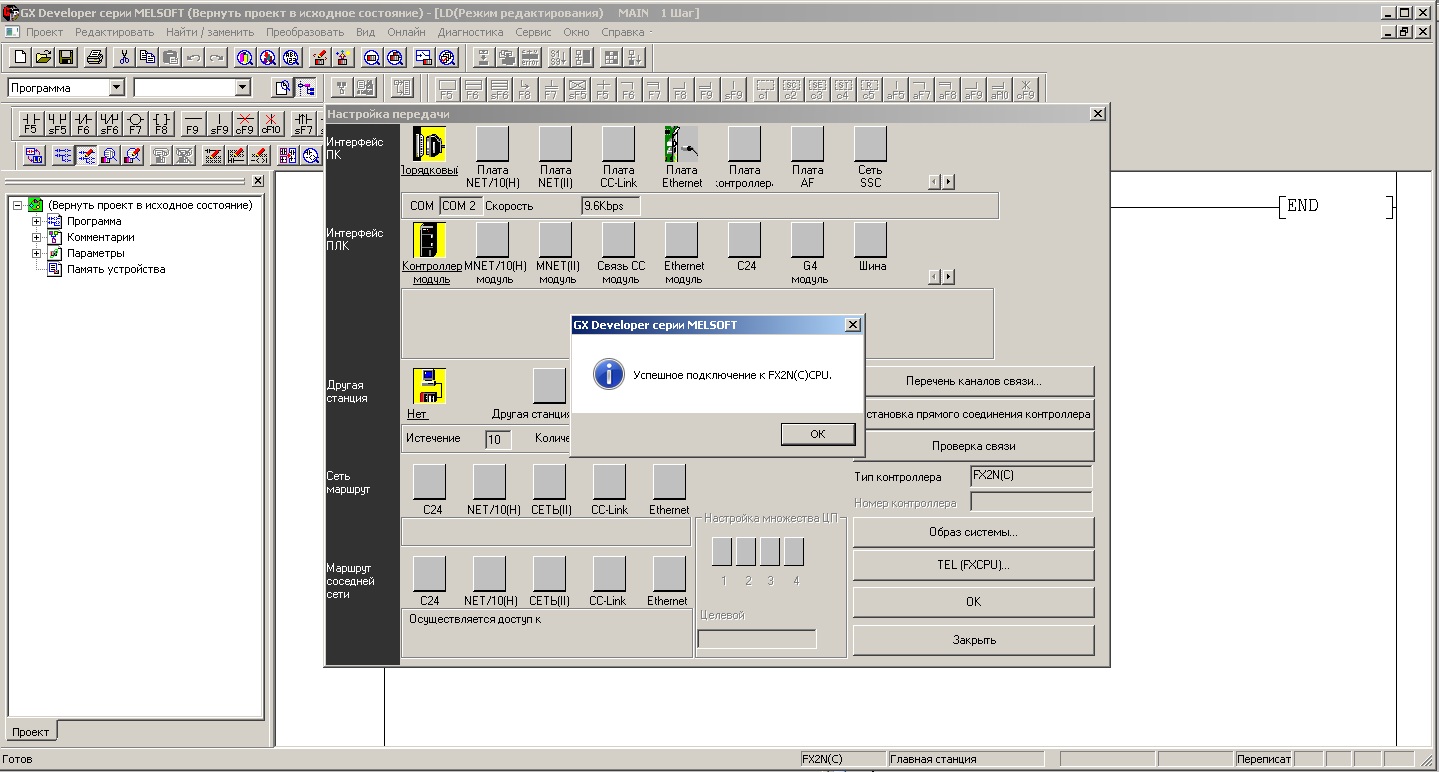
Task: Insert parallel closed contact (sF6)
Action: [x=110, y=123]
